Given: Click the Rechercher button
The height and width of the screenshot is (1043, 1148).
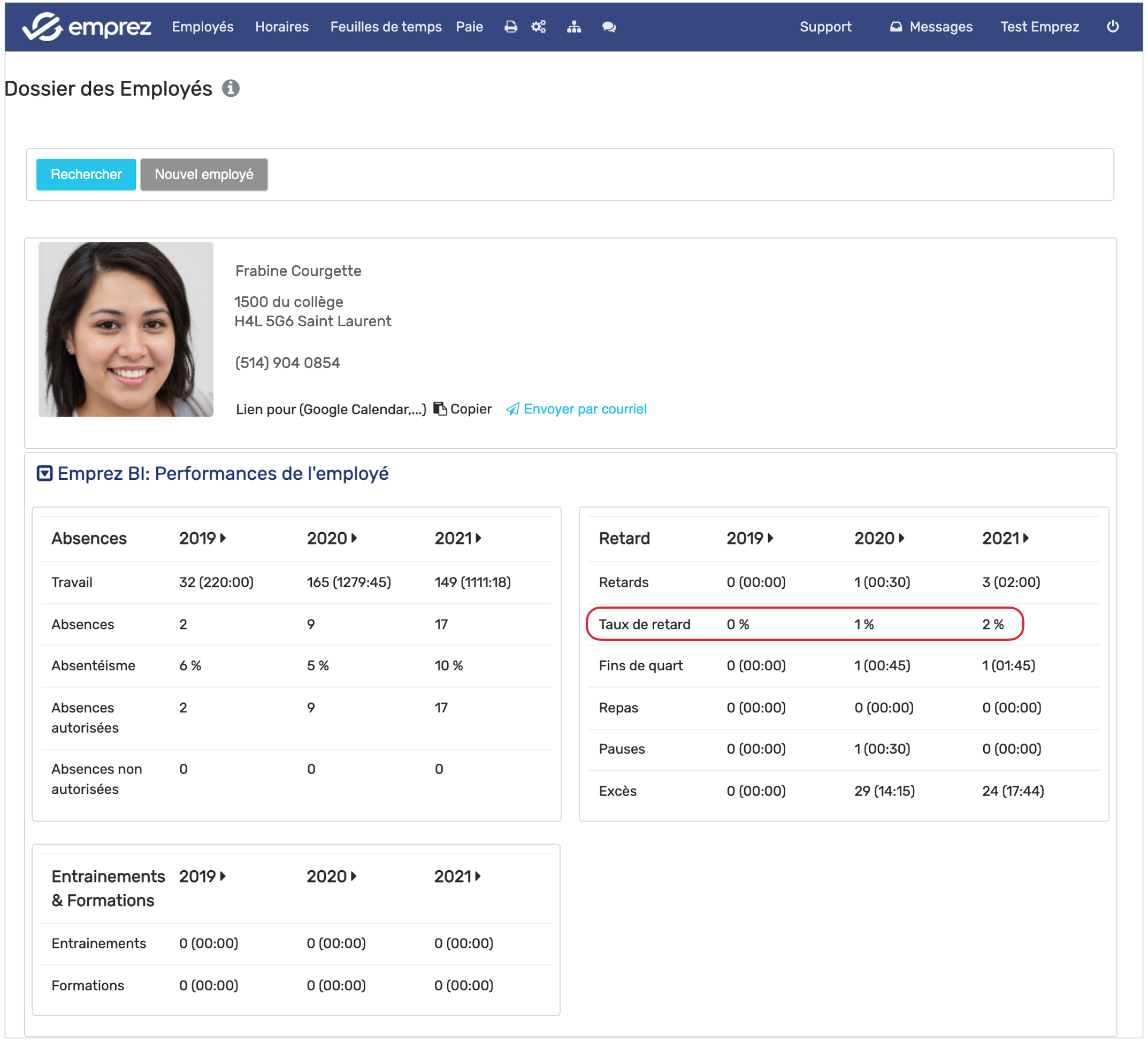Looking at the screenshot, I should (86, 174).
